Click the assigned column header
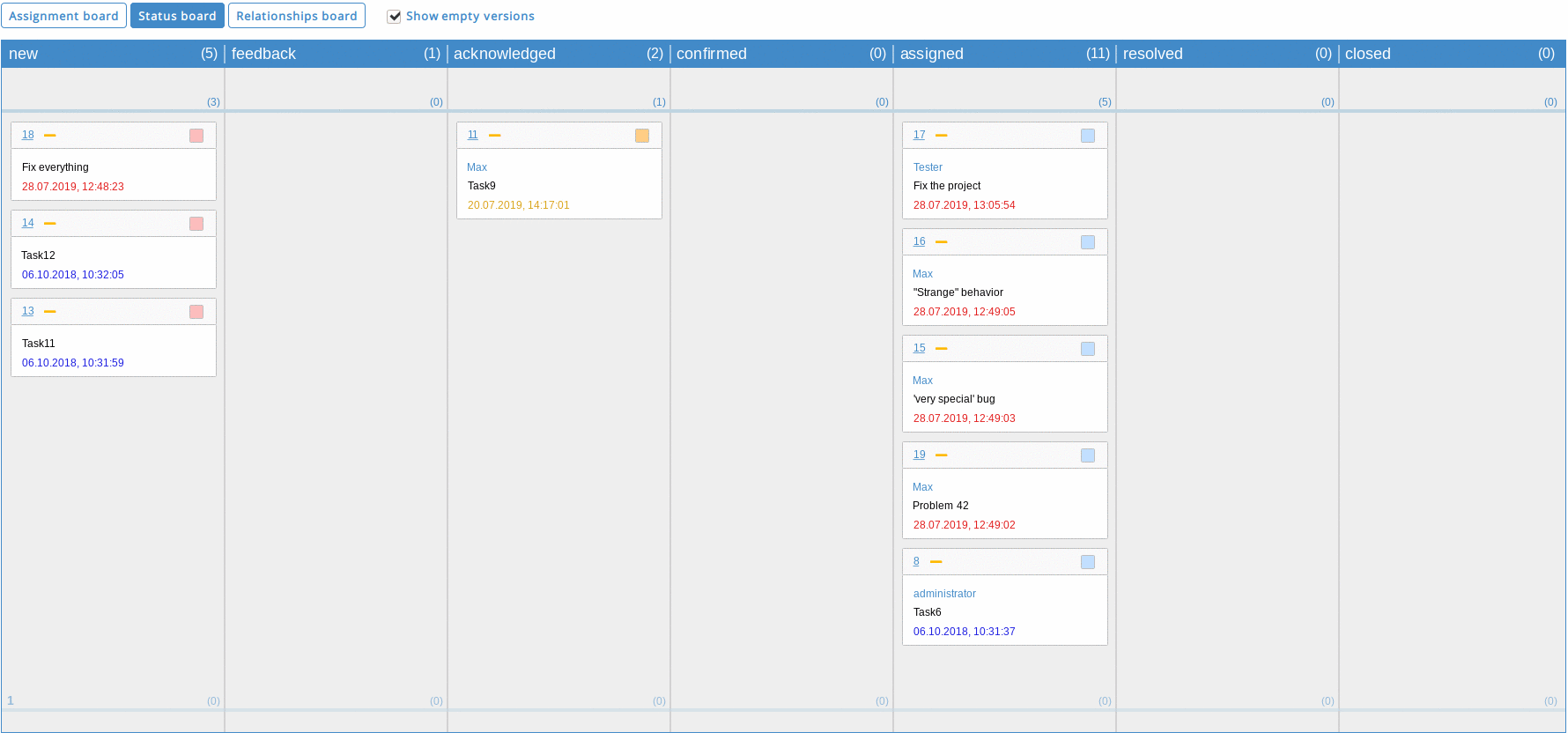The height and width of the screenshot is (740, 1568). (x=932, y=54)
